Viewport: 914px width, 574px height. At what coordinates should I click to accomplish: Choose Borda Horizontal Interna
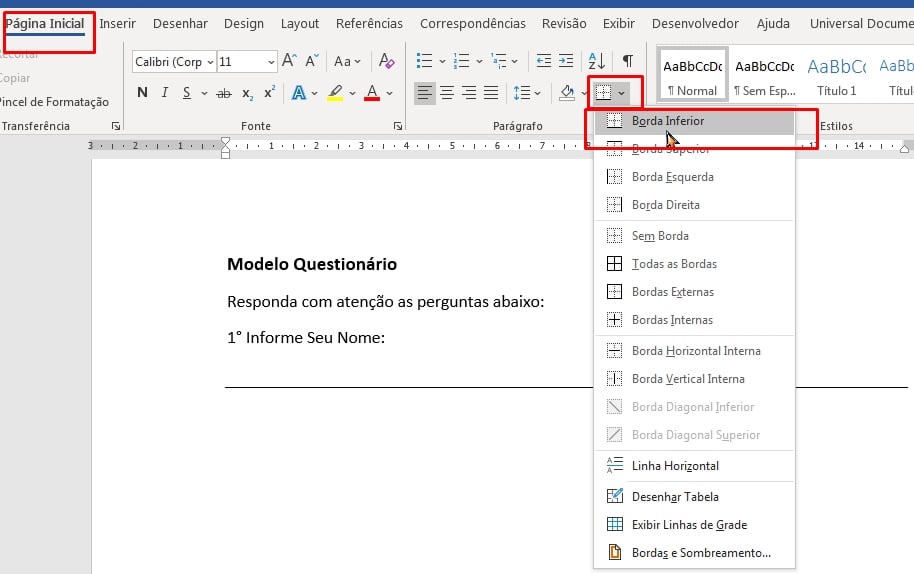click(x=694, y=351)
